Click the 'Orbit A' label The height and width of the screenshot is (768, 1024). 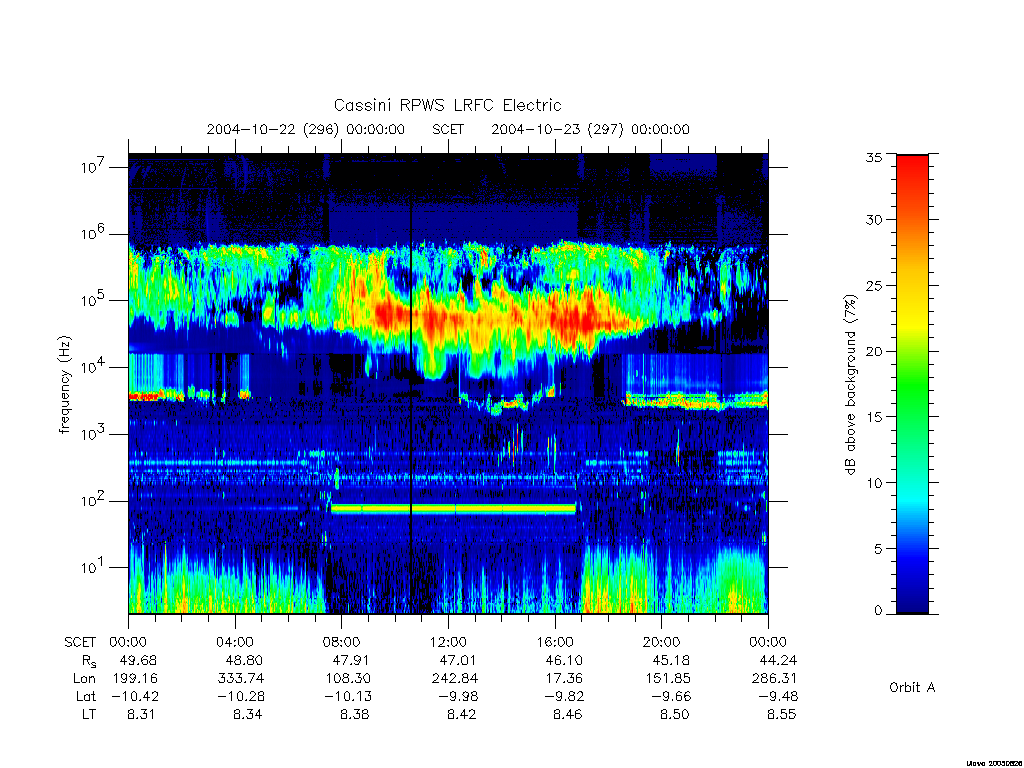coord(912,687)
